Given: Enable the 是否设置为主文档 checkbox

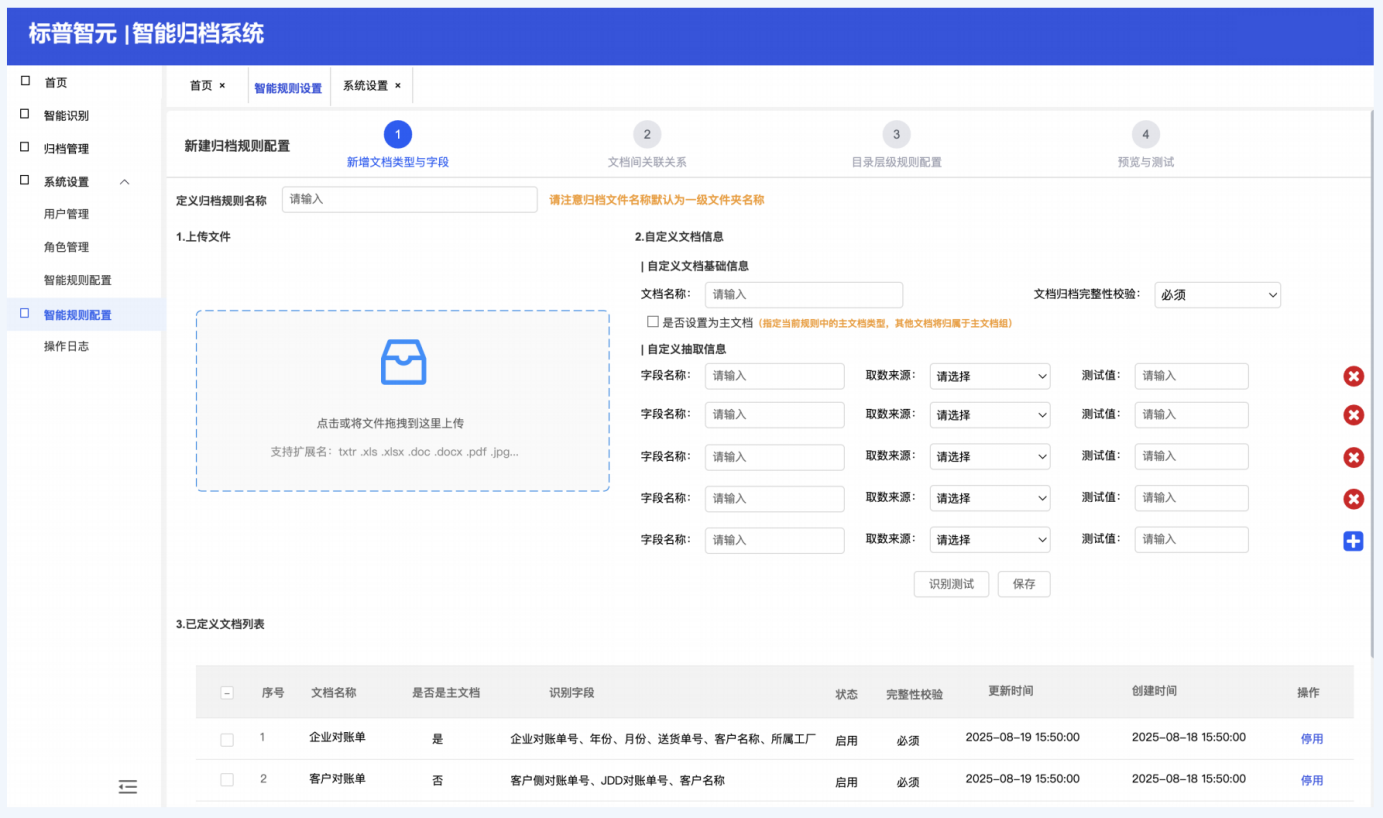Looking at the screenshot, I should (x=653, y=322).
